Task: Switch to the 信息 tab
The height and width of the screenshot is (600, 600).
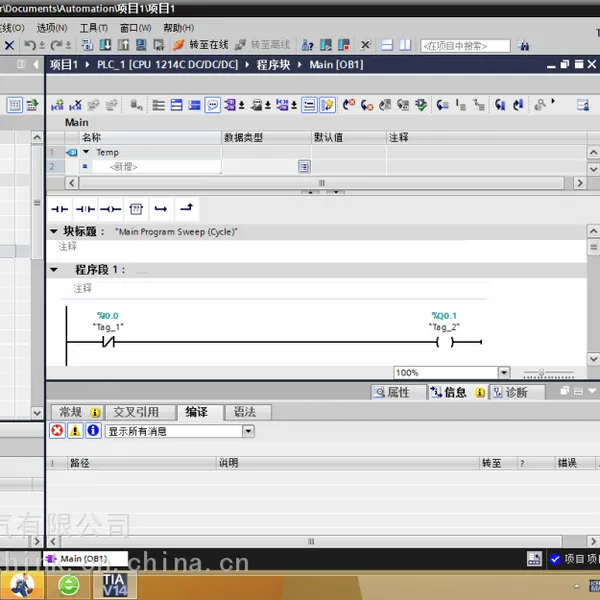Action: (x=457, y=392)
